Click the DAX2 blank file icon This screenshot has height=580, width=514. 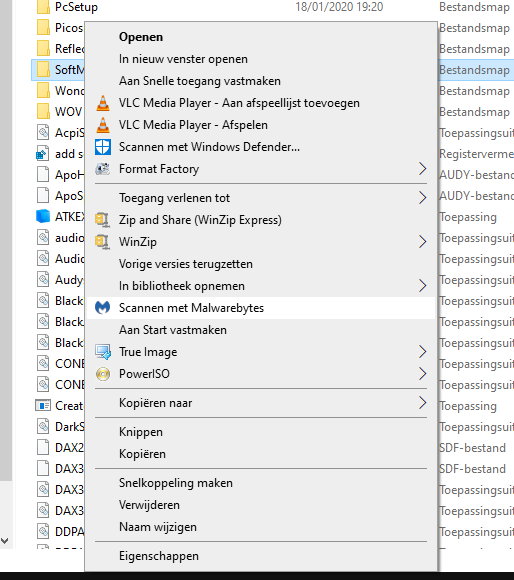pyautogui.click(x=43, y=448)
